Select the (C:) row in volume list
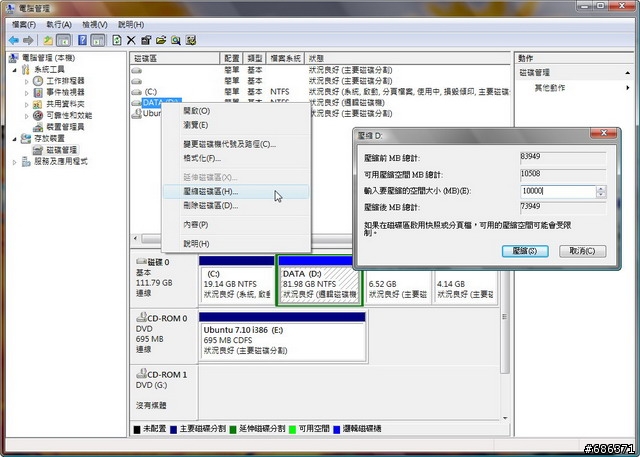The width and height of the screenshot is (640, 457). coord(320,92)
